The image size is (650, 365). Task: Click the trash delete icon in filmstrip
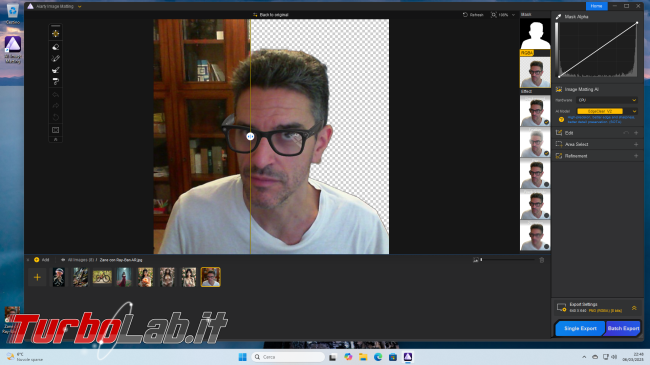click(541, 260)
